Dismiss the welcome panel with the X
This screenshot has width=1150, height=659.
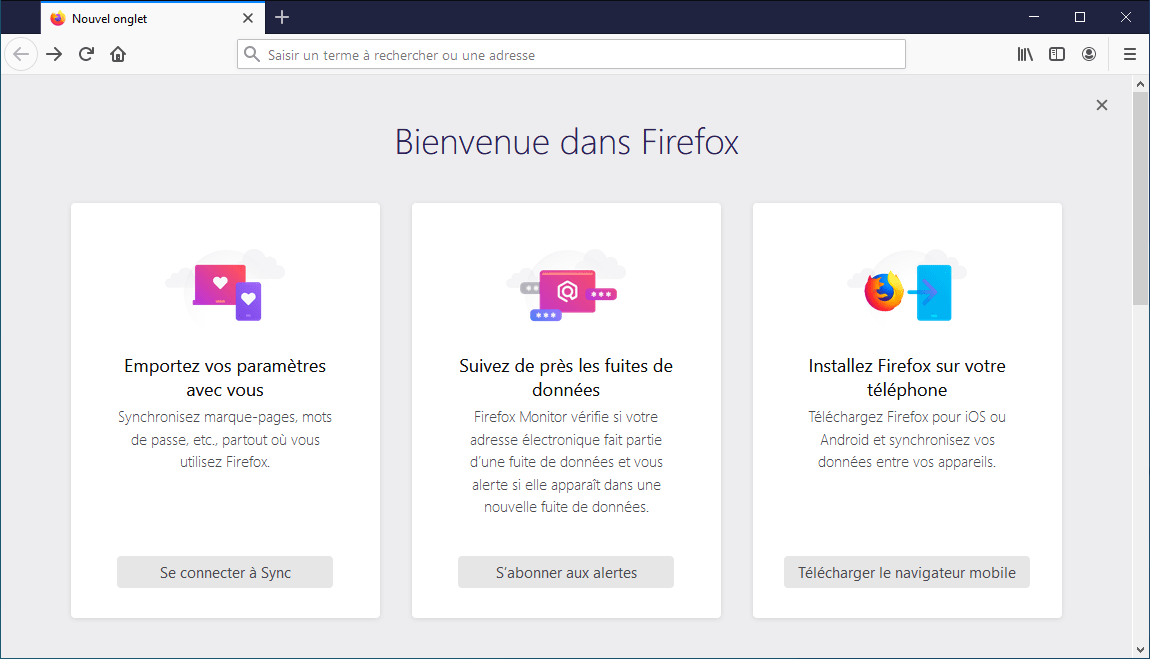tap(1102, 105)
